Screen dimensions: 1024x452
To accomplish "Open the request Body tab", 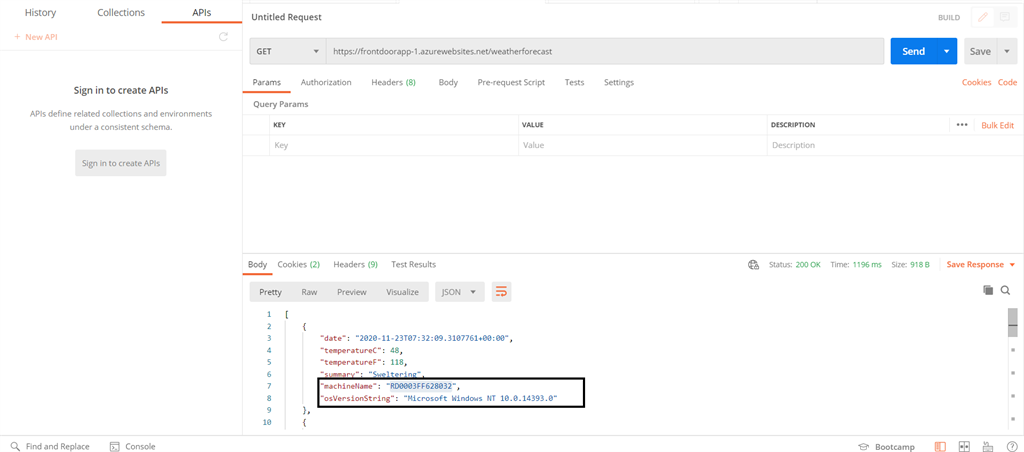I will click(448, 82).
